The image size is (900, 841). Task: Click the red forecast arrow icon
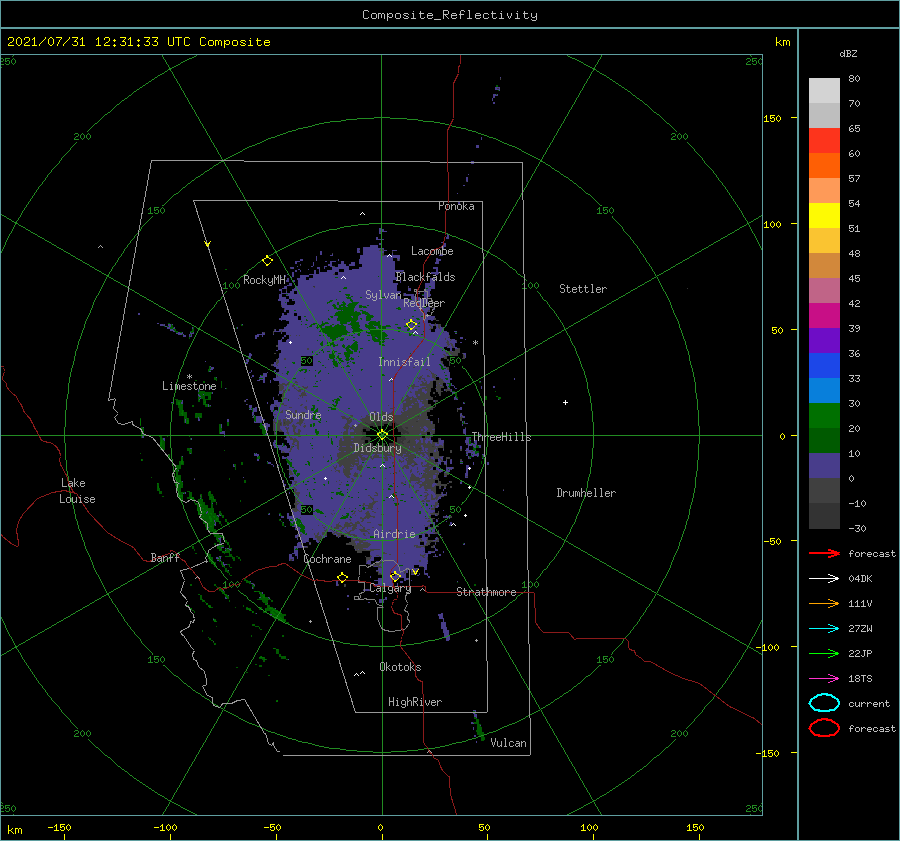pyautogui.click(x=824, y=553)
